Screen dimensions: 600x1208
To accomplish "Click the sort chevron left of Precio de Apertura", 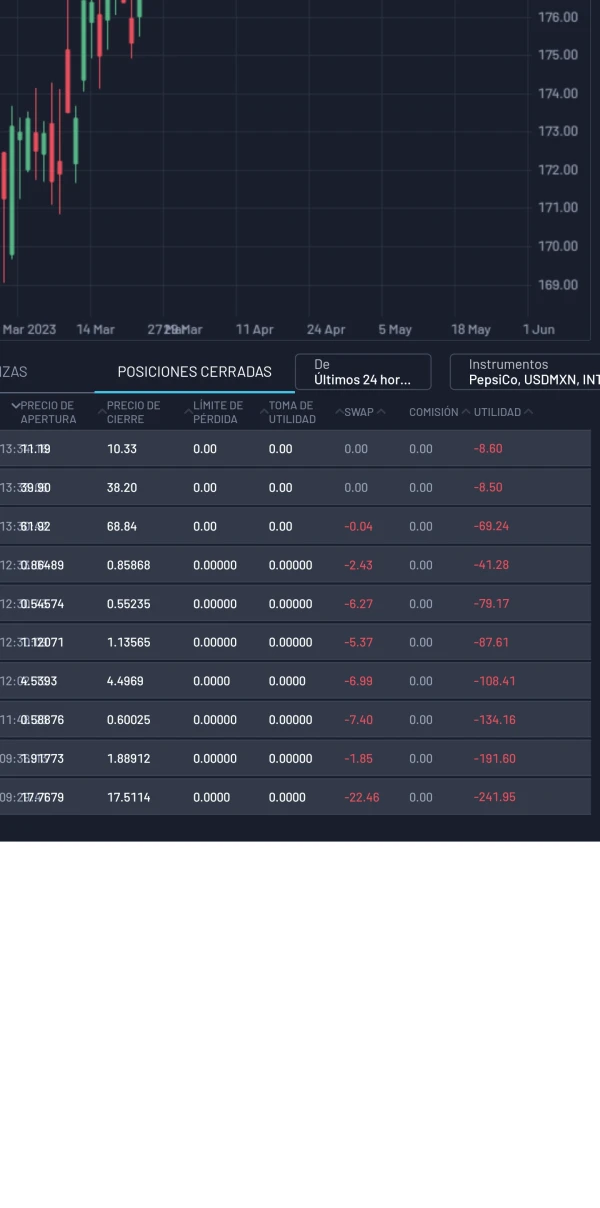I will [15, 406].
